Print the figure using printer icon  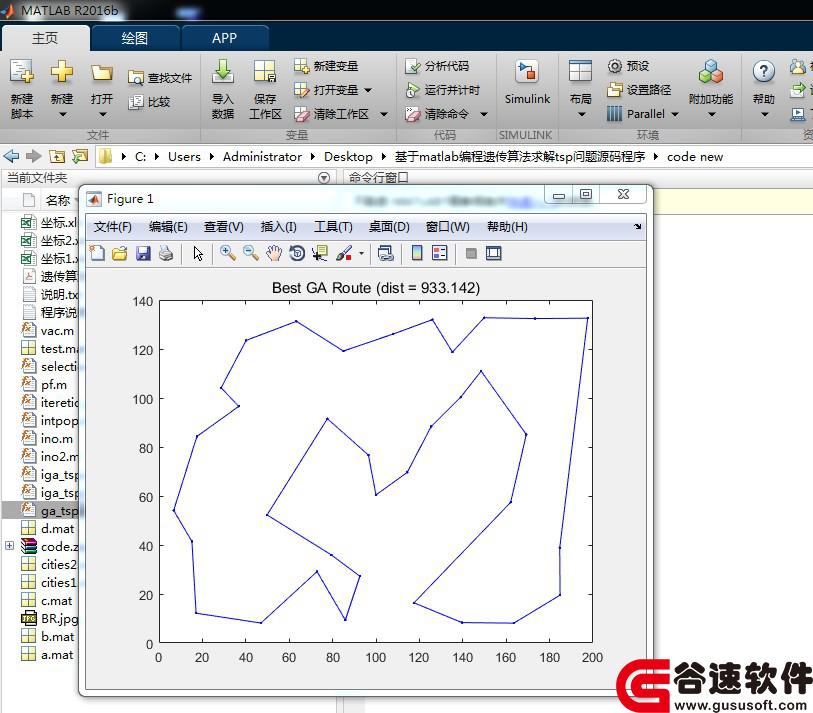(x=166, y=253)
